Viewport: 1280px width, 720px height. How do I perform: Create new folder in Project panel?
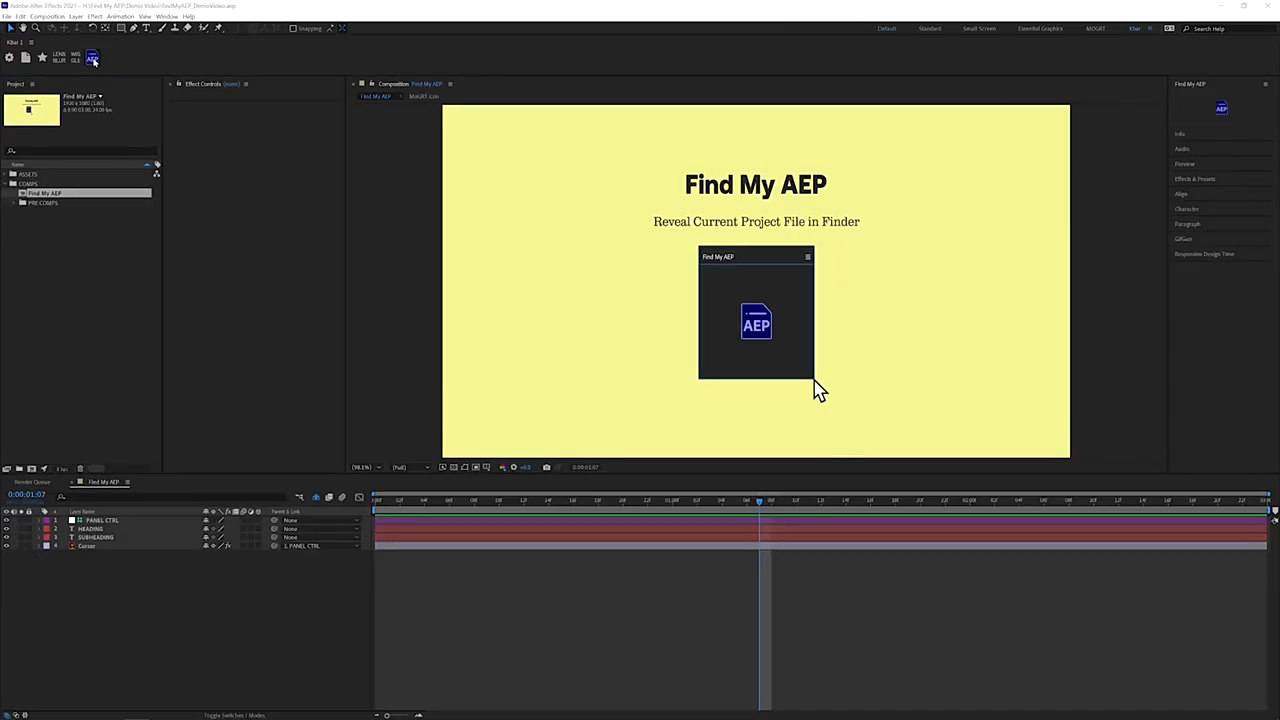[x=19, y=469]
